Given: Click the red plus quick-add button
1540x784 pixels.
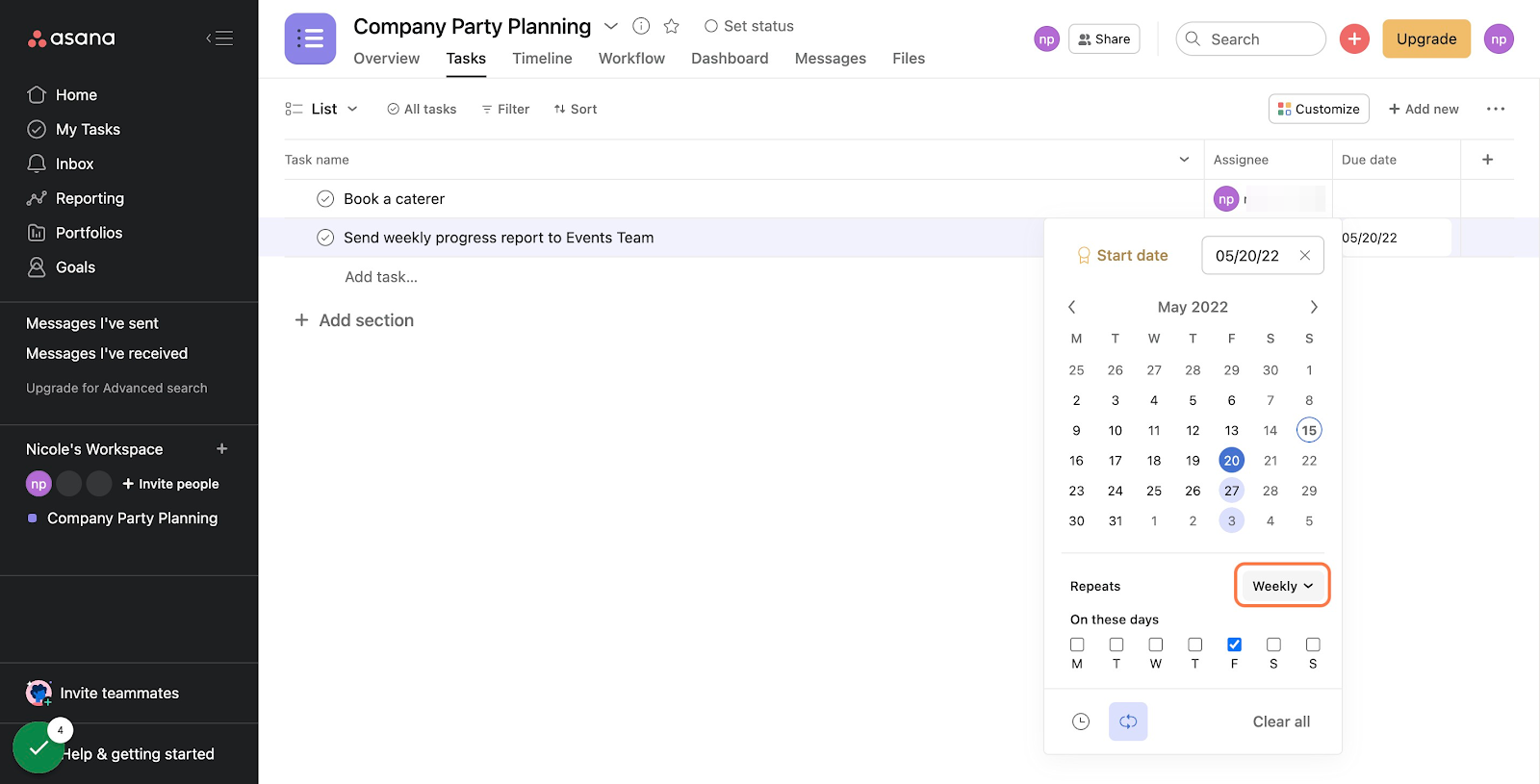Looking at the screenshot, I should pyautogui.click(x=1354, y=38).
